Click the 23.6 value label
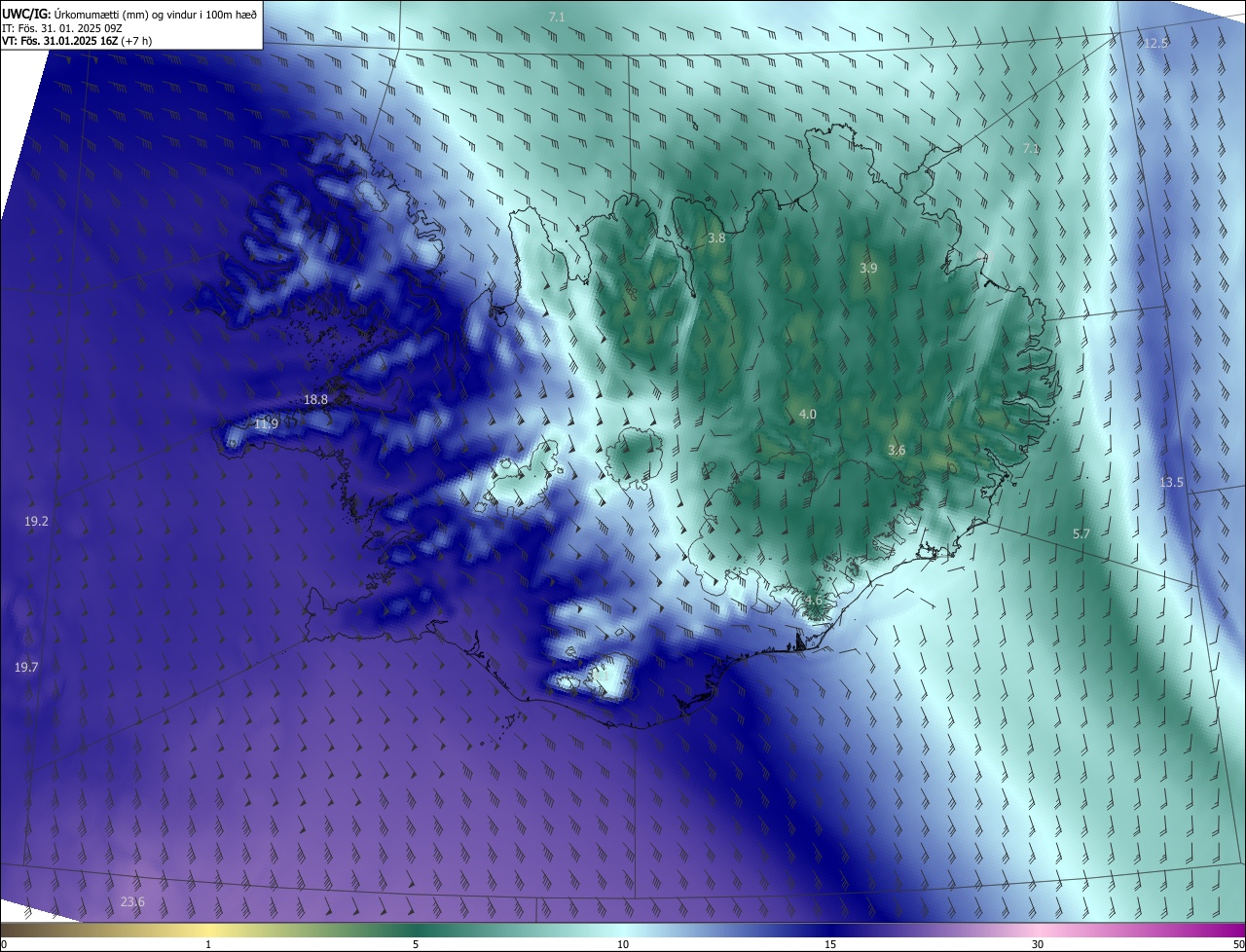The height and width of the screenshot is (952, 1246). coord(132,902)
